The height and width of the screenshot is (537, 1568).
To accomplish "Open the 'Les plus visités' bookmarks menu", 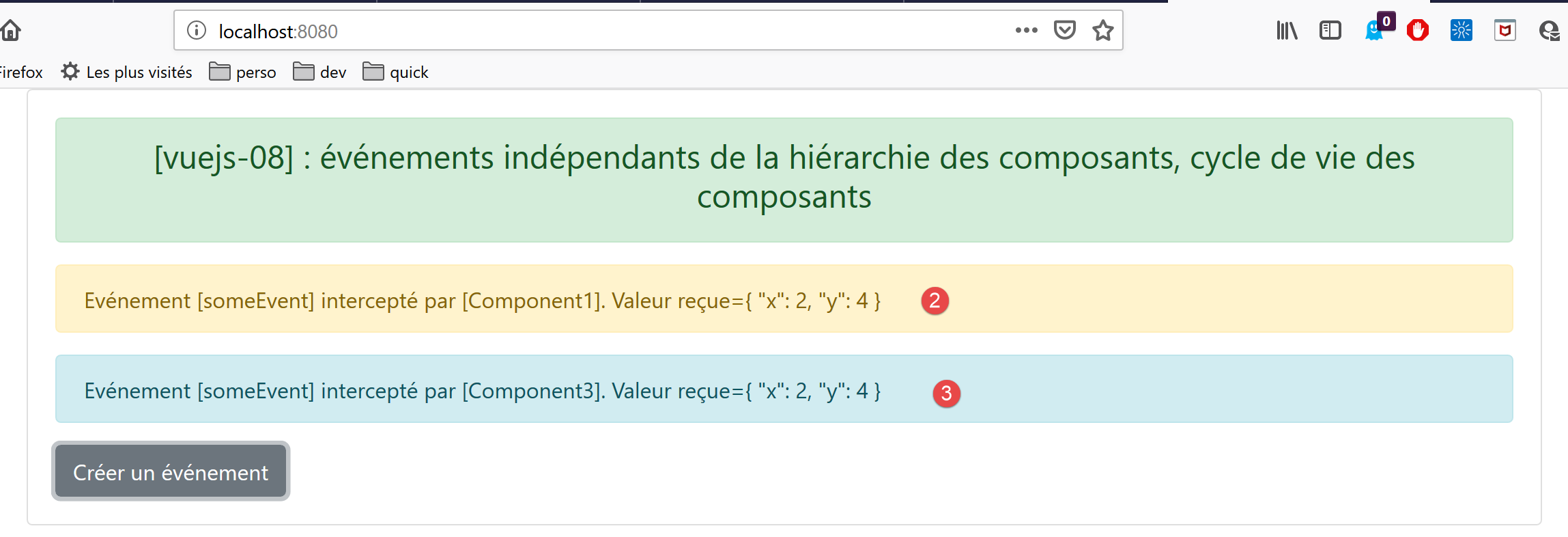I will tap(127, 72).
